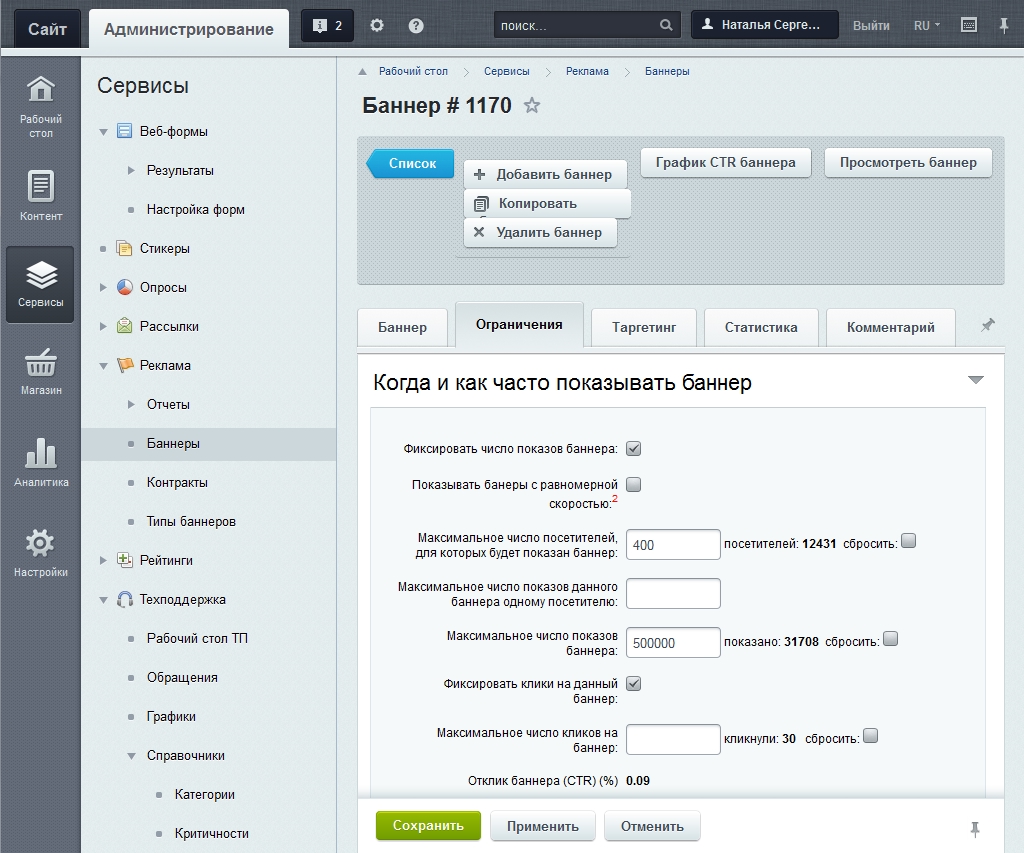Uncheck Фиксировать клики на данный баннер
The height and width of the screenshot is (853, 1024).
(633, 684)
